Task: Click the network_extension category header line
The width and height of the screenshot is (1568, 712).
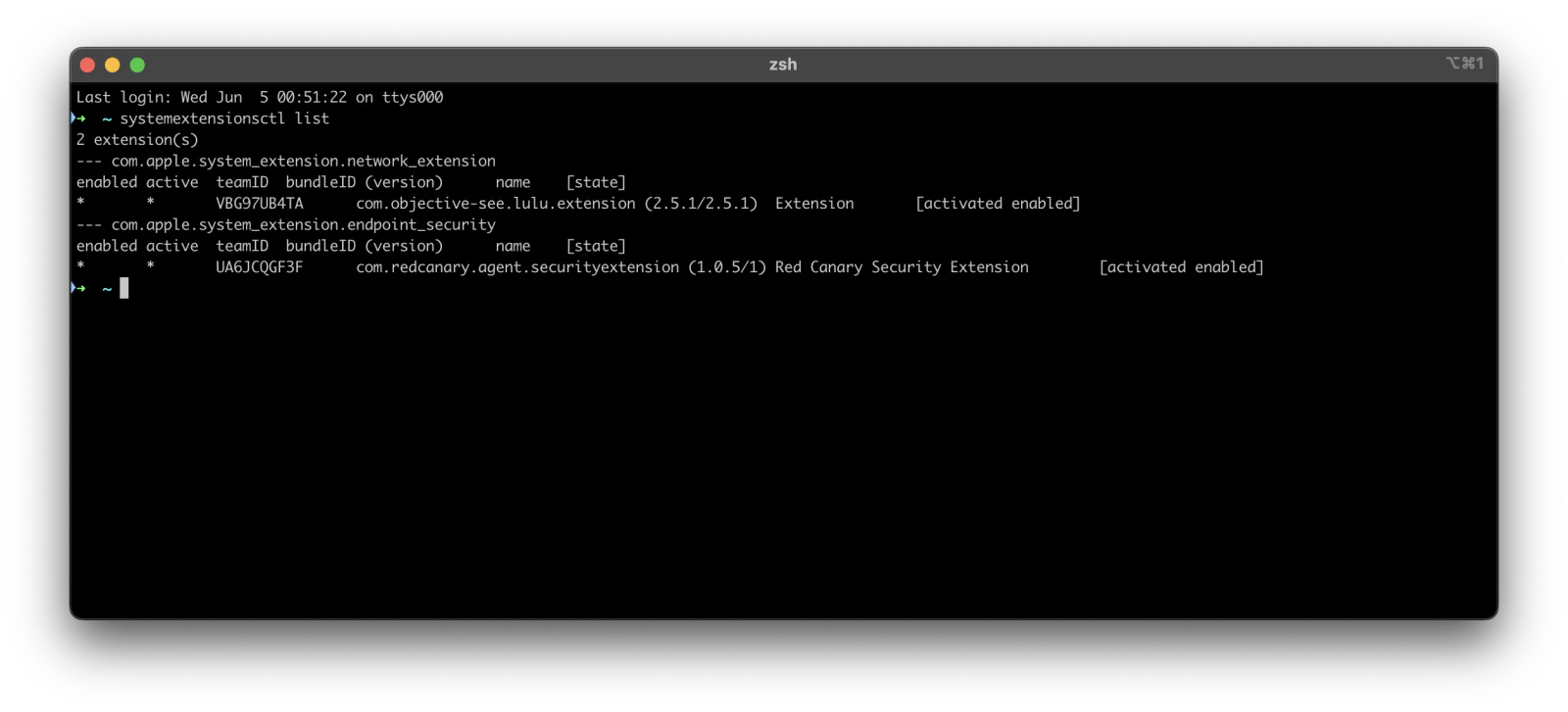Action: 286,161
